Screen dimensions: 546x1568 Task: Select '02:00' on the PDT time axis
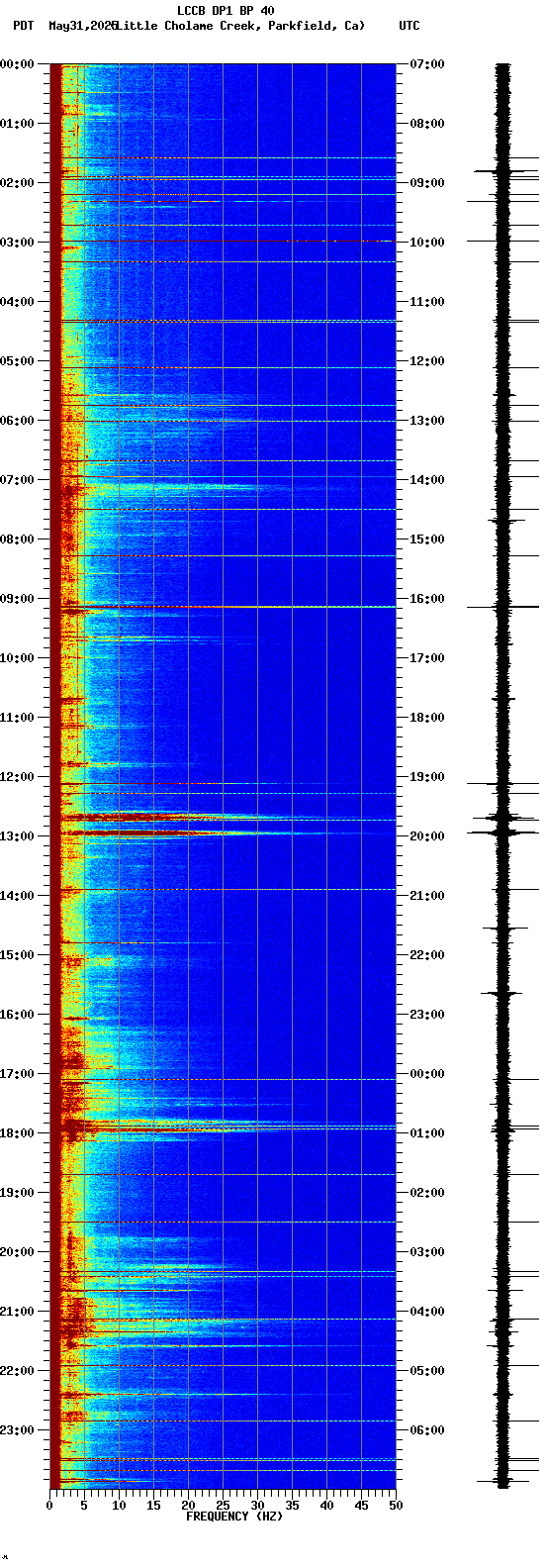click(17, 183)
